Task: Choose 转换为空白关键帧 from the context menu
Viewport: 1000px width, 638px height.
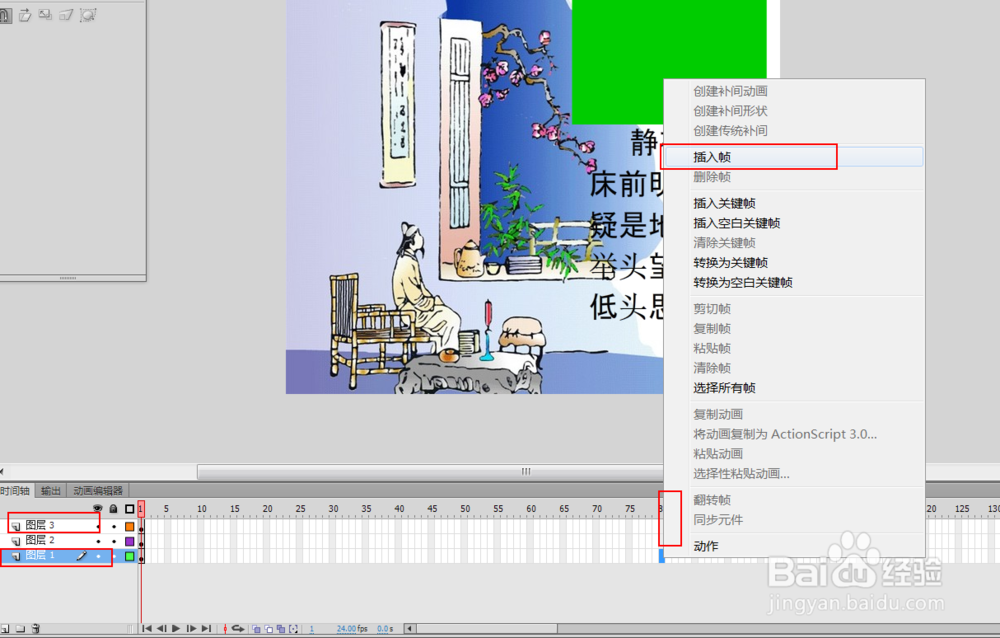Action: pos(793,283)
